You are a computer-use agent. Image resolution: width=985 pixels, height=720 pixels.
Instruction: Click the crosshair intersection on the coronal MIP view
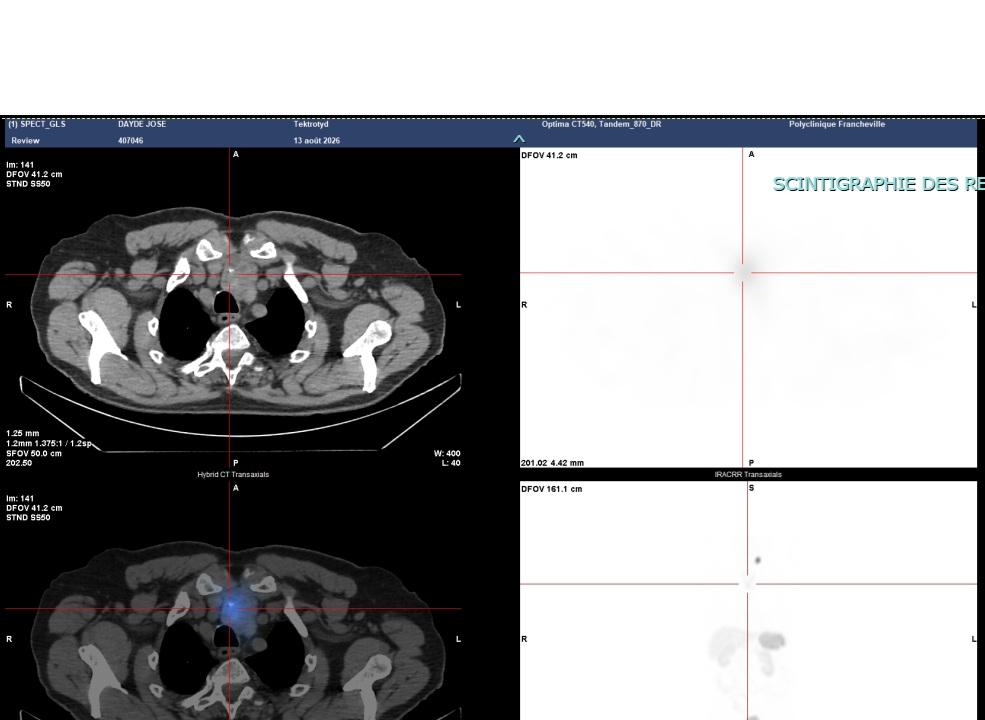click(748, 584)
